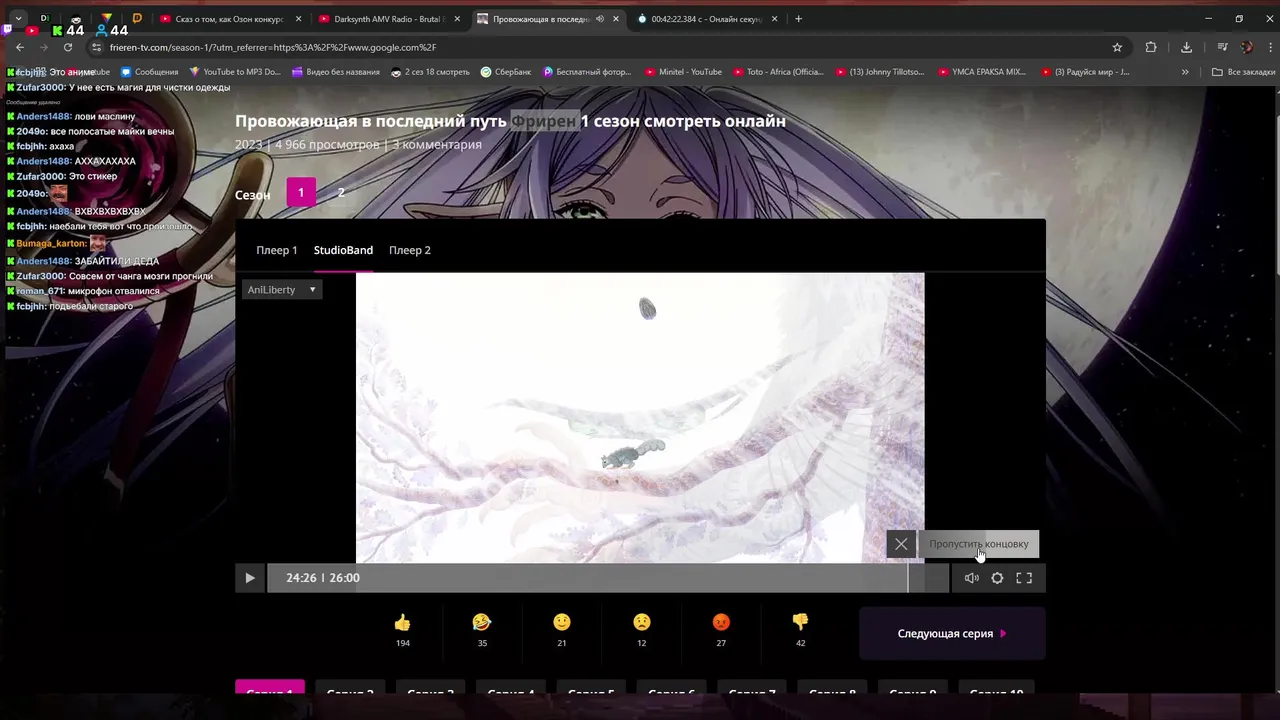Open the browser extensions menu
The width and height of the screenshot is (1280, 720).
(1151, 47)
